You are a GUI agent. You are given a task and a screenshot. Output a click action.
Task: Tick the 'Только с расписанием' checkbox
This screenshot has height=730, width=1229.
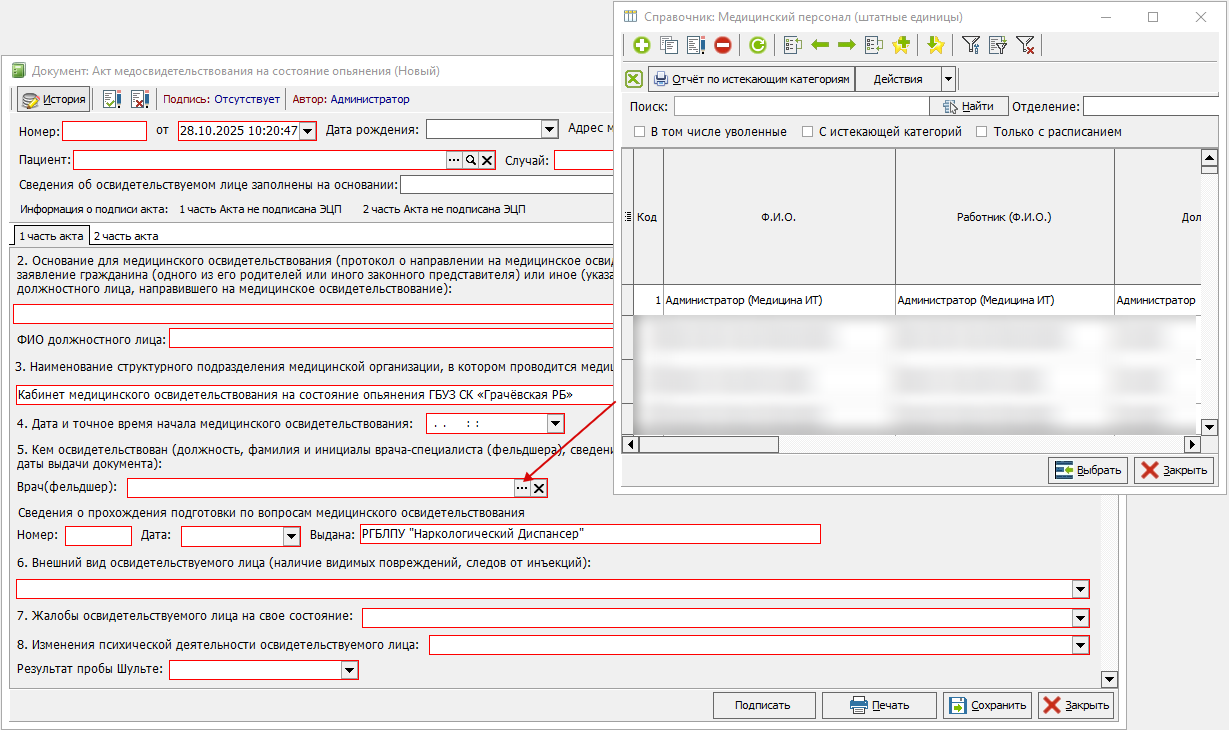click(982, 132)
